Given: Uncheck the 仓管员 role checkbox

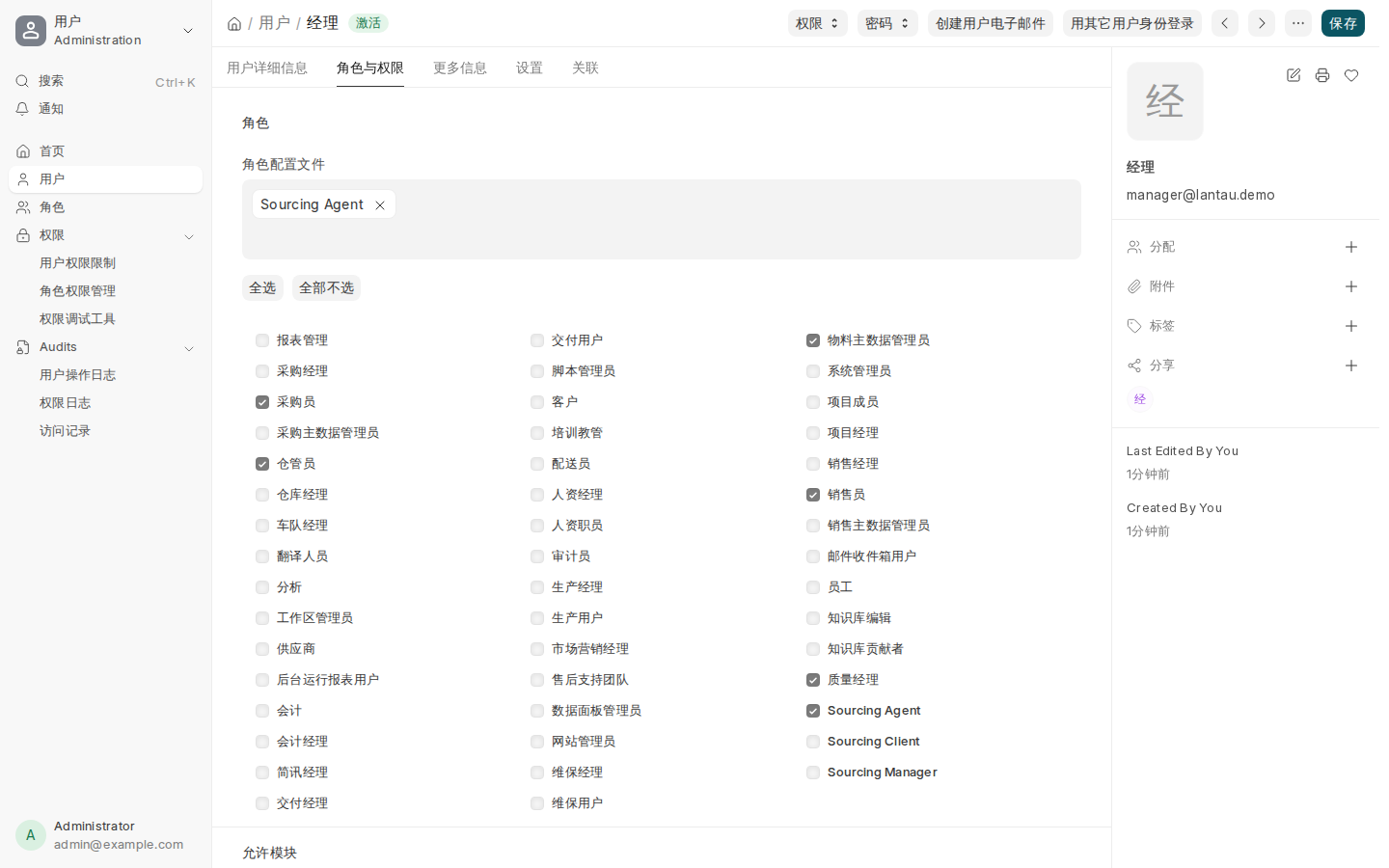Looking at the screenshot, I should click(x=262, y=464).
